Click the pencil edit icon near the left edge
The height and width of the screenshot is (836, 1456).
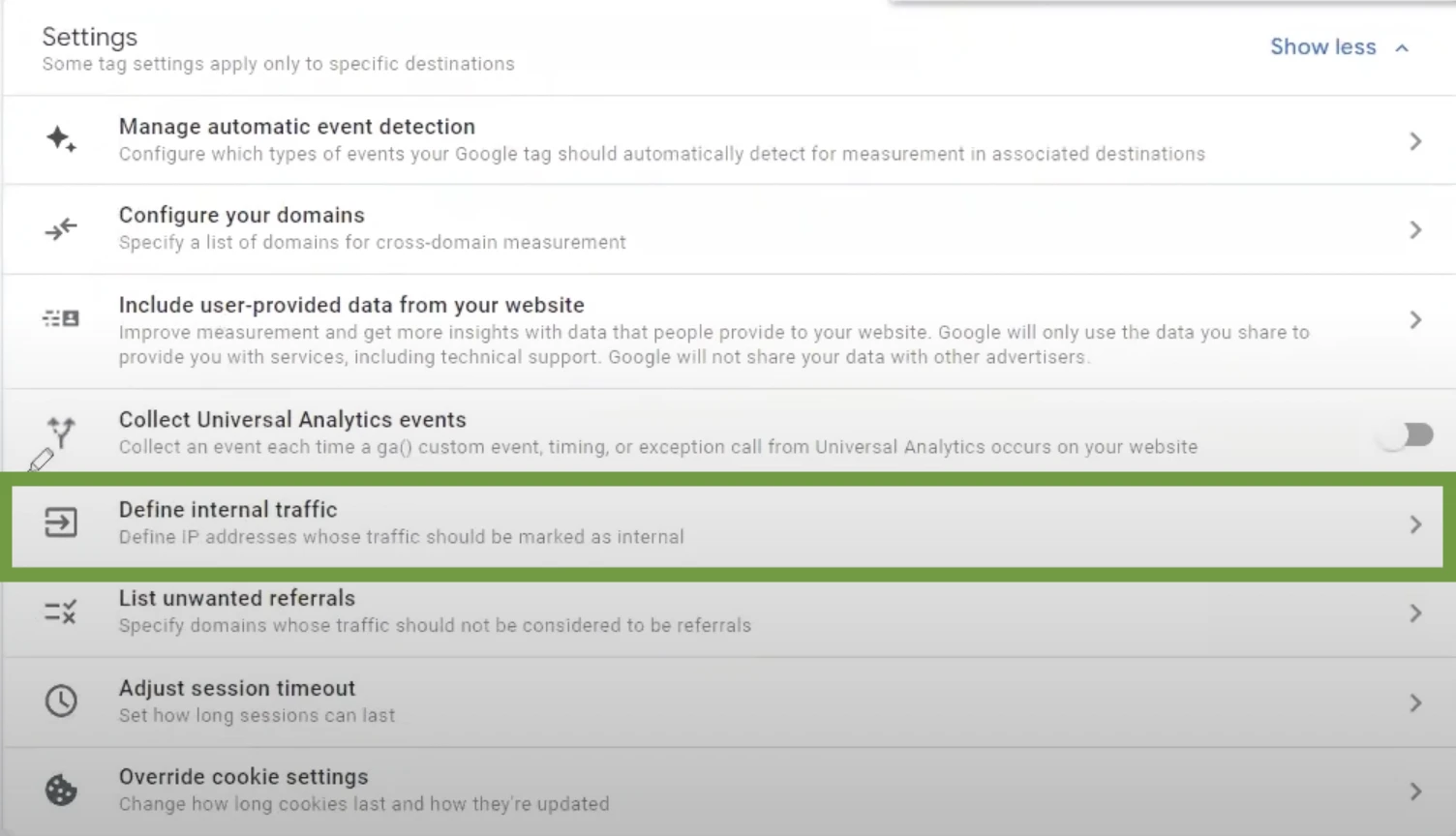click(x=42, y=461)
